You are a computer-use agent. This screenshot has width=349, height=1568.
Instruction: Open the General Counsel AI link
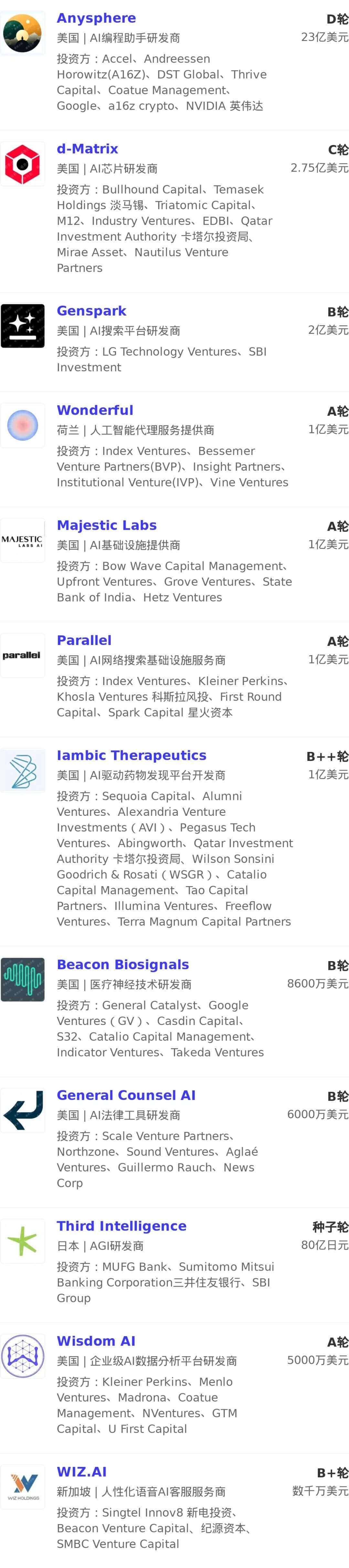[126, 1096]
